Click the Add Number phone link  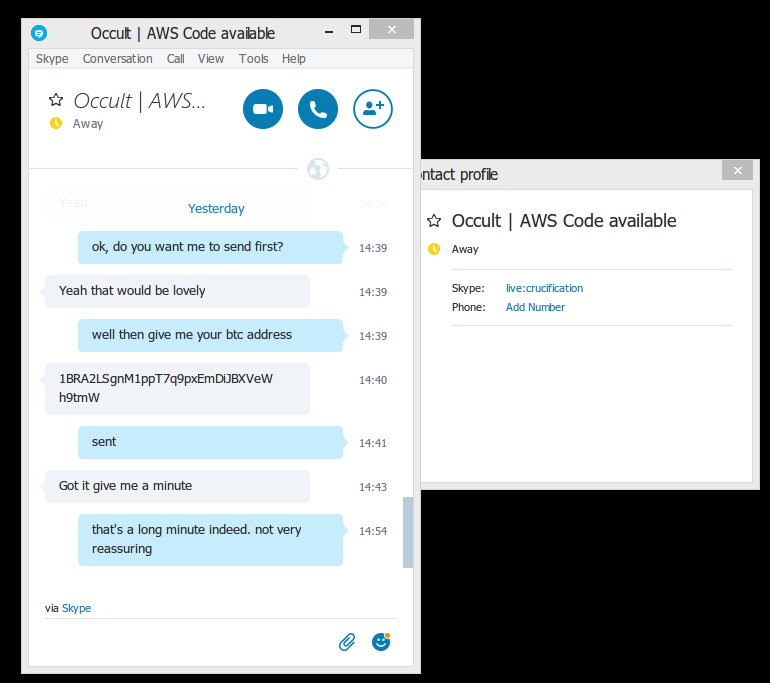[535, 307]
